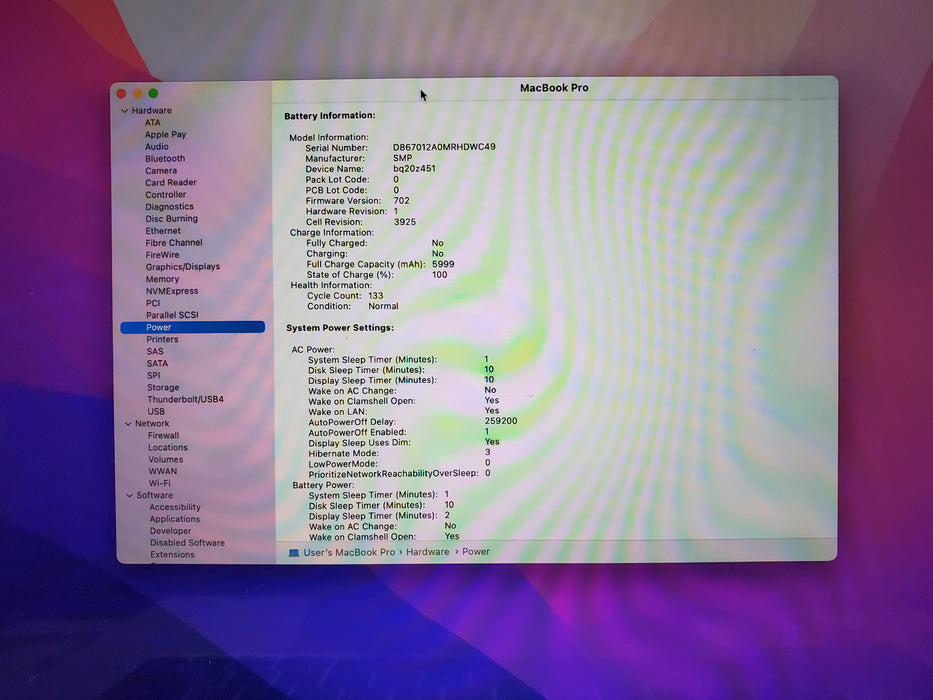Click the Hardware section label
This screenshot has height=700, width=933.
coord(152,111)
